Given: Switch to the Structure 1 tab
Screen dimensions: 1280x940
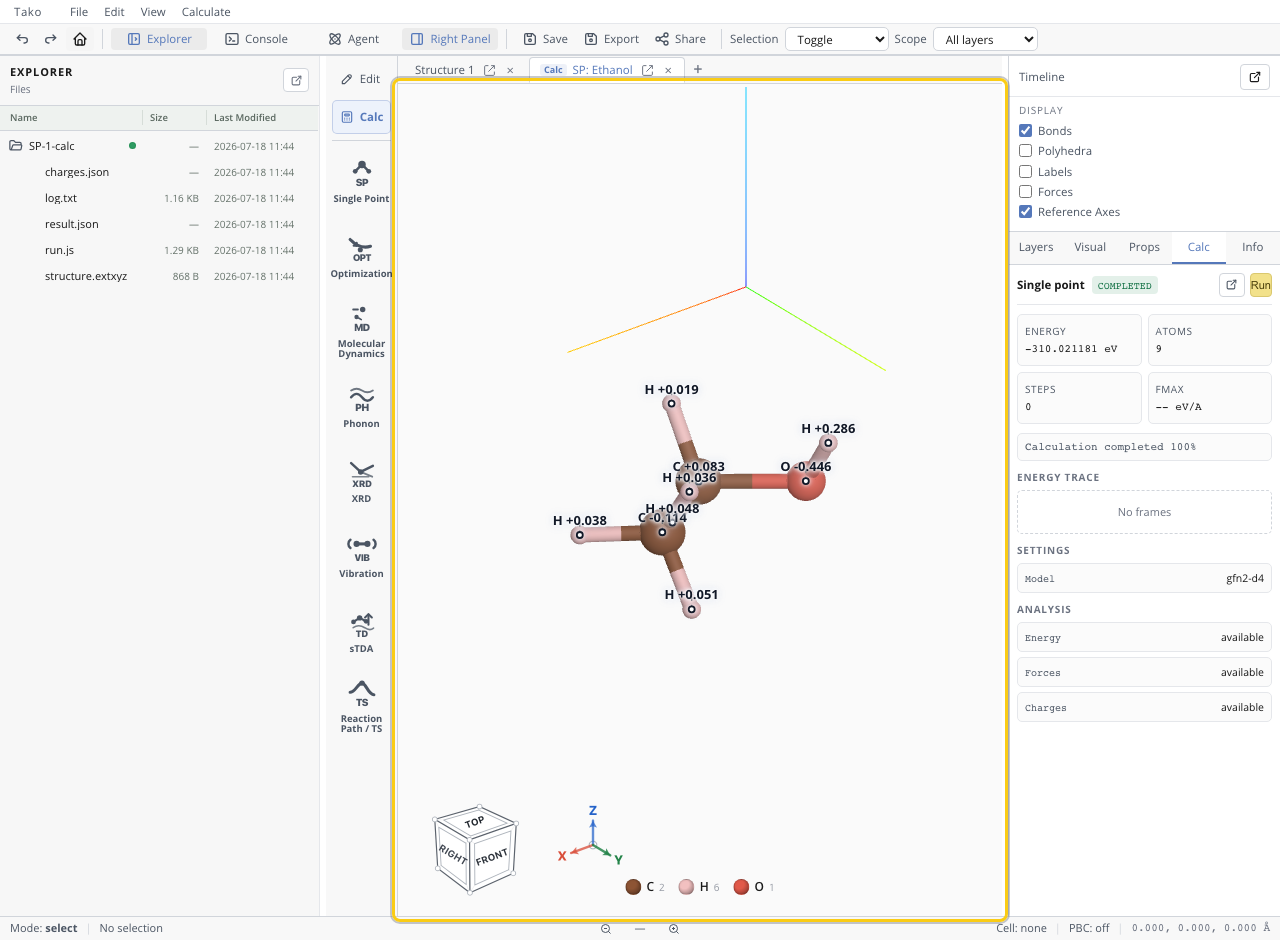Looking at the screenshot, I should click(x=444, y=70).
